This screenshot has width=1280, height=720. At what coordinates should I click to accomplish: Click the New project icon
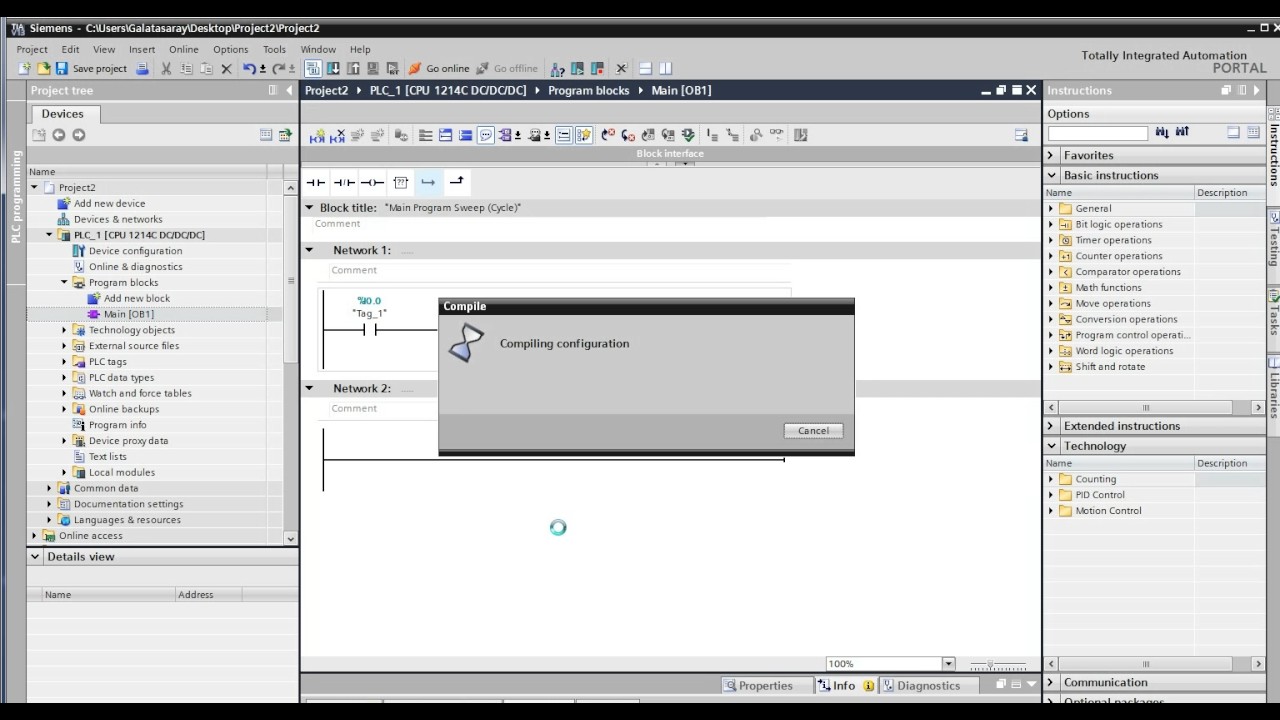(24, 68)
